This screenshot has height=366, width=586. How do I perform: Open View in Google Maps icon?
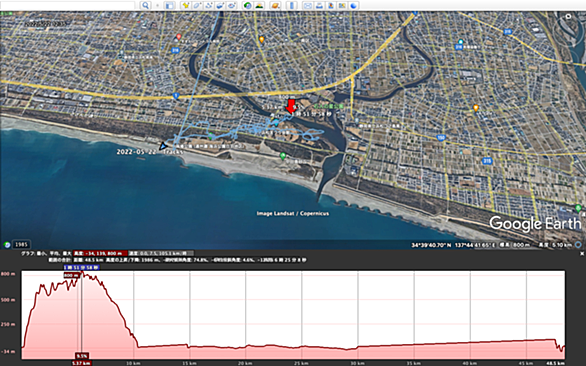(342, 5)
